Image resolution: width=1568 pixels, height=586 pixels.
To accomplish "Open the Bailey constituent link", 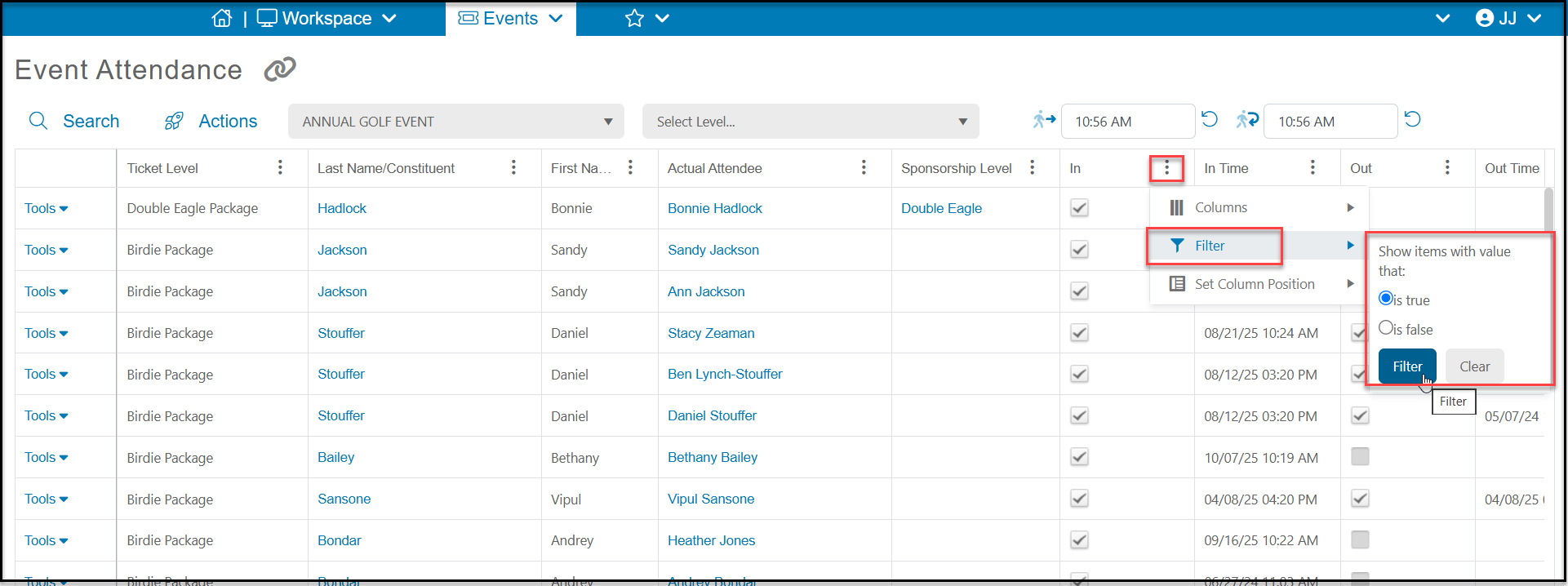I will point(336,457).
